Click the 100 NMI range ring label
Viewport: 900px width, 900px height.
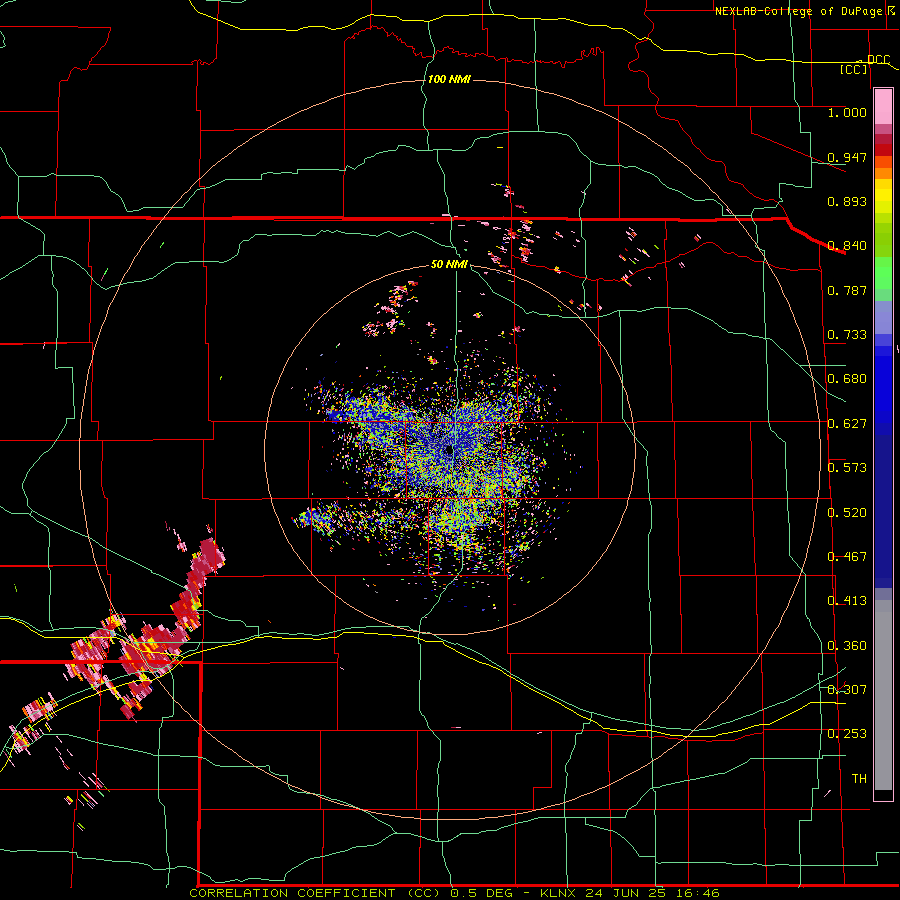[x=449, y=79]
